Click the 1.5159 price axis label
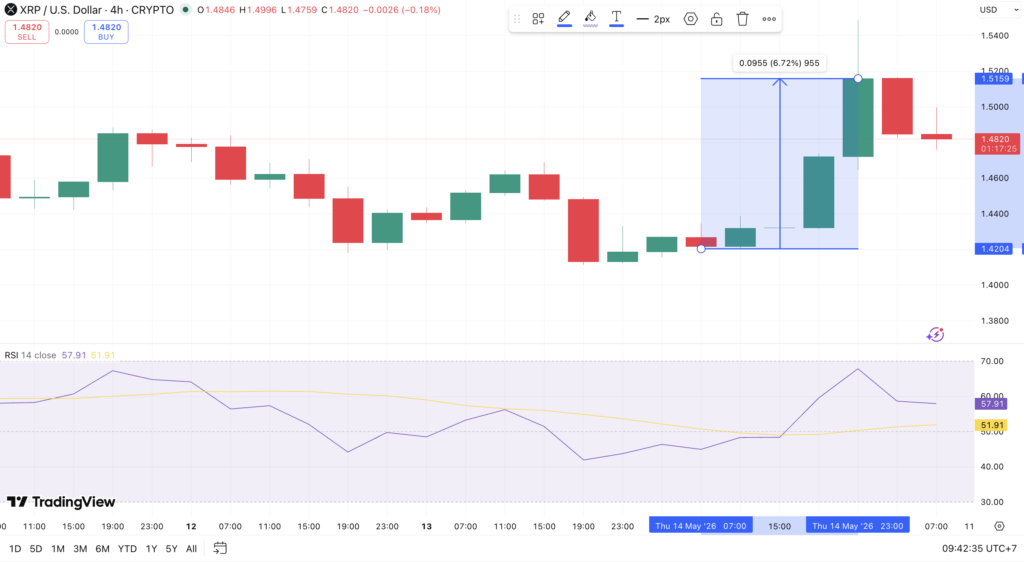 pyautogui.click(x=993, y=78)
